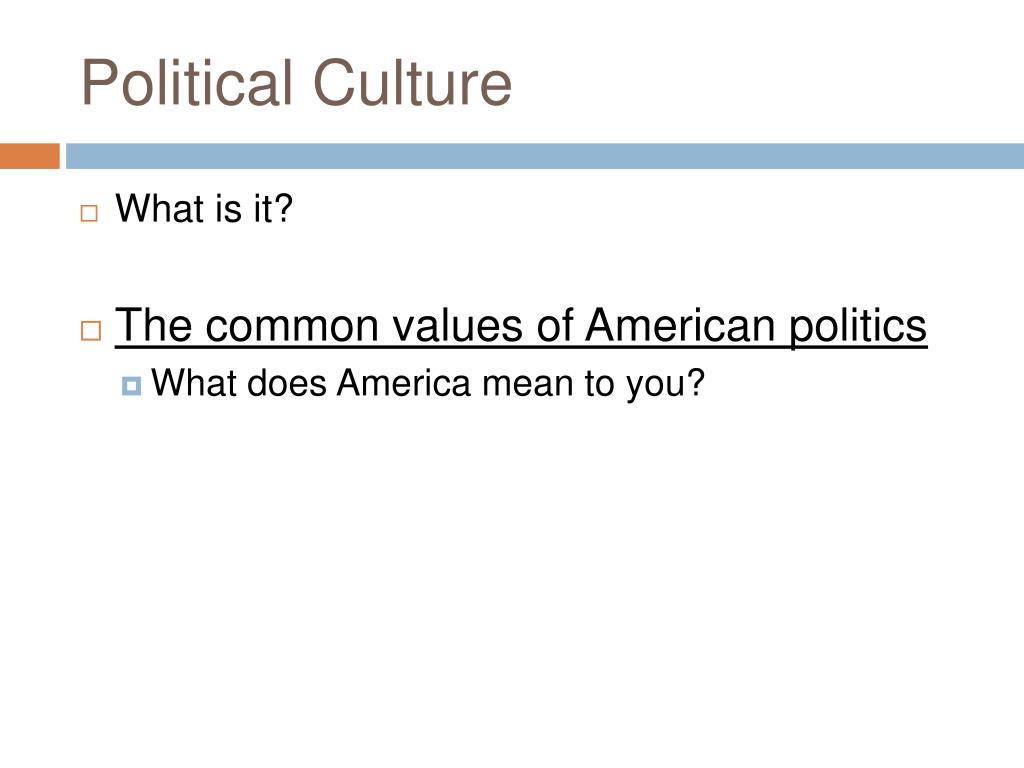Select the orange square bullet beside 'What is it?'
Screen dimensions: 1024x768
click(x=89, y=213)
